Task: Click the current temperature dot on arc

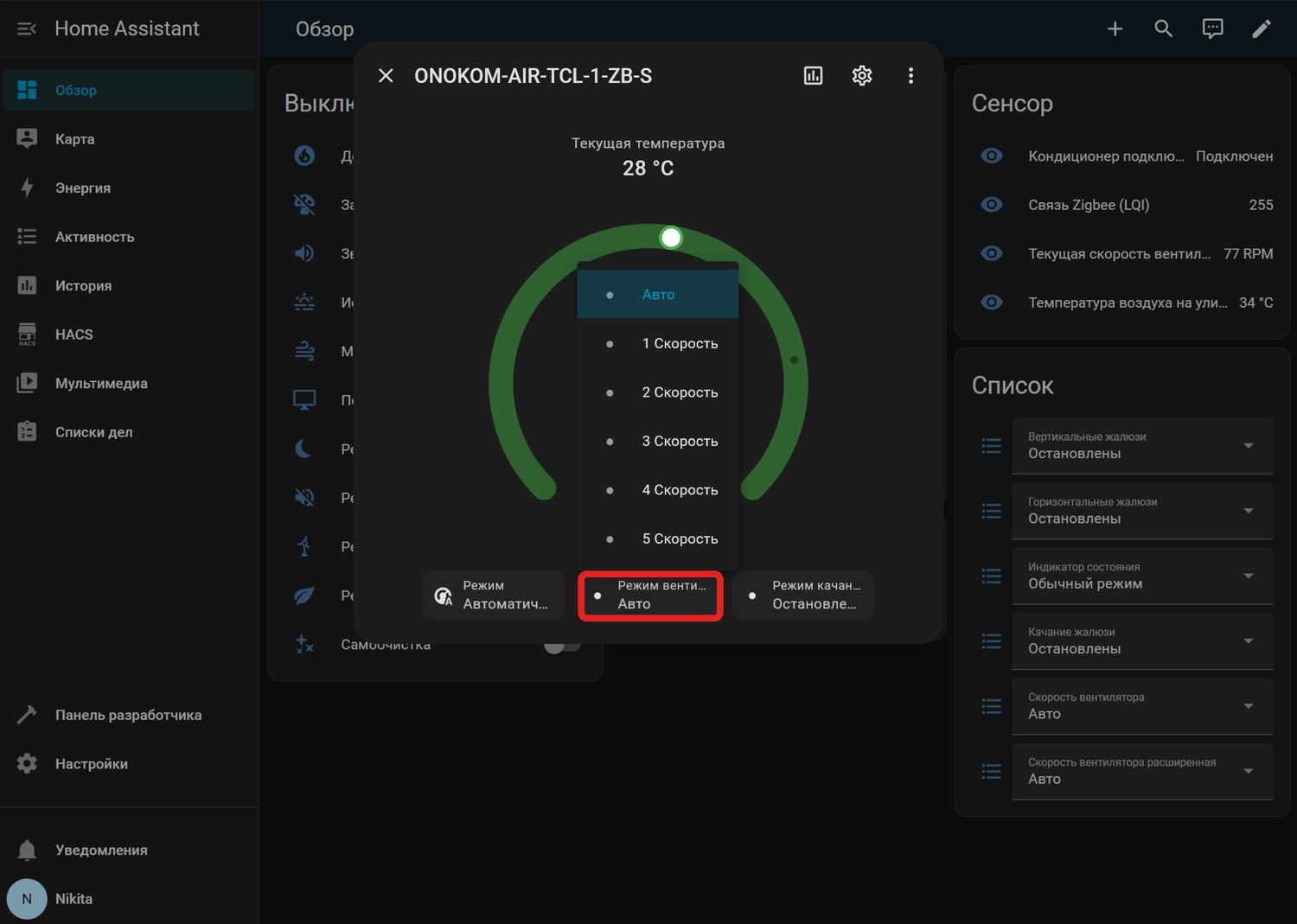Action: tap(794, 360)
